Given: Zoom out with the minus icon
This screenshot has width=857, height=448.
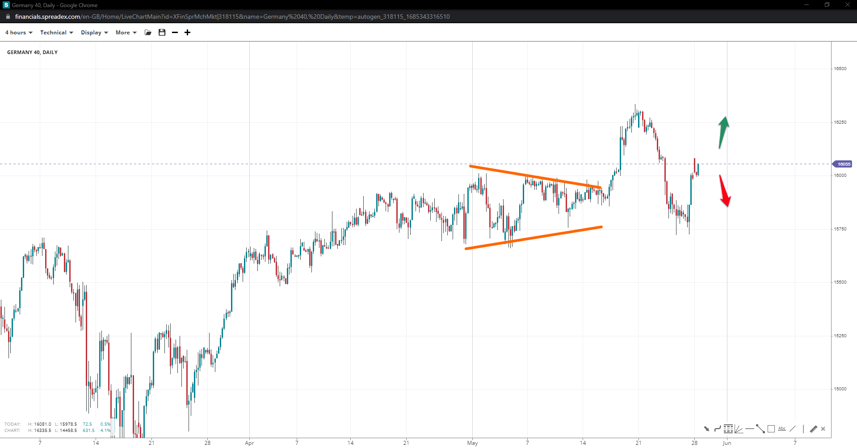Looking at the screenshot, I should [x=175, y=32].
